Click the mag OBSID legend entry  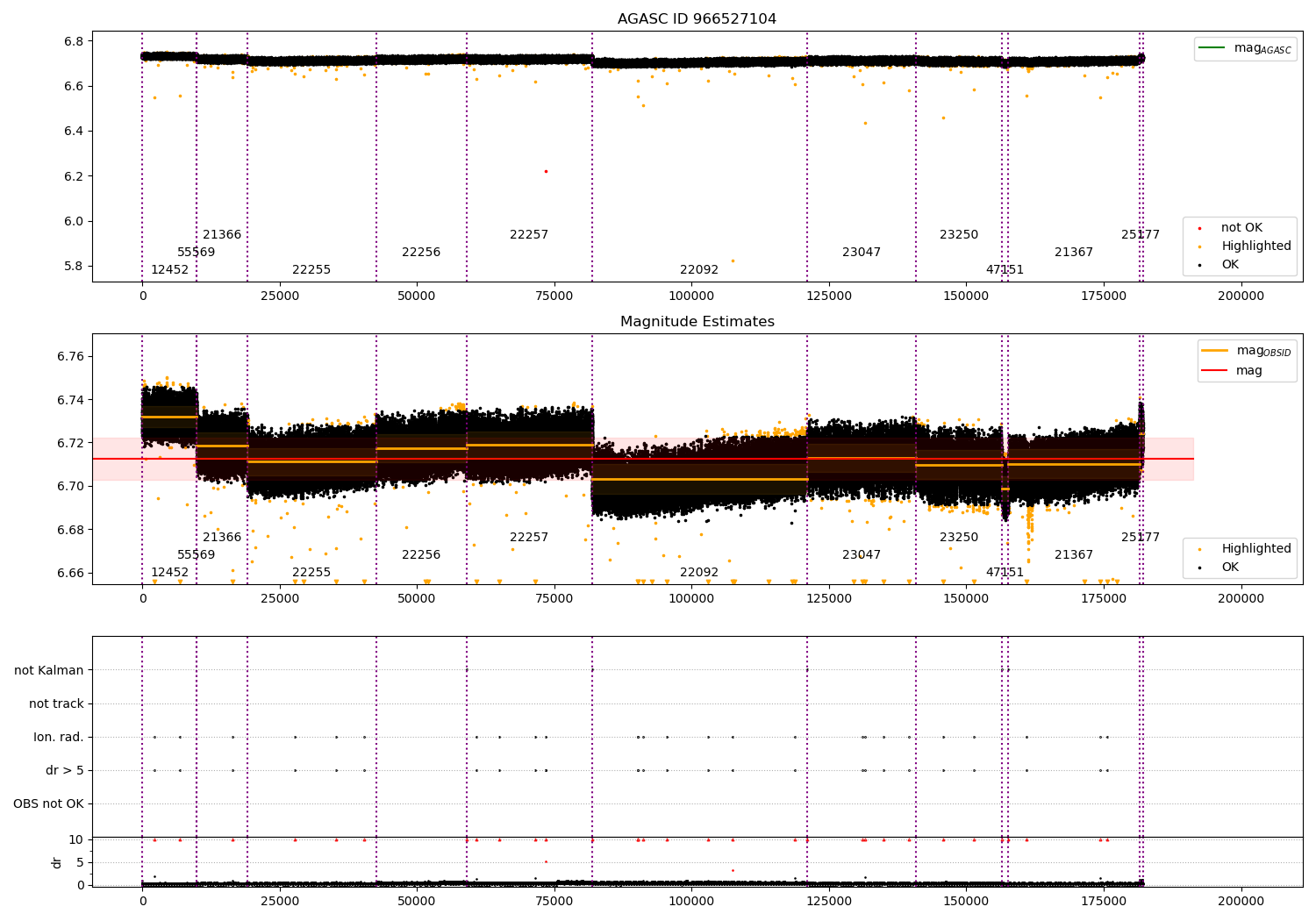click(x=1246, y=351)
